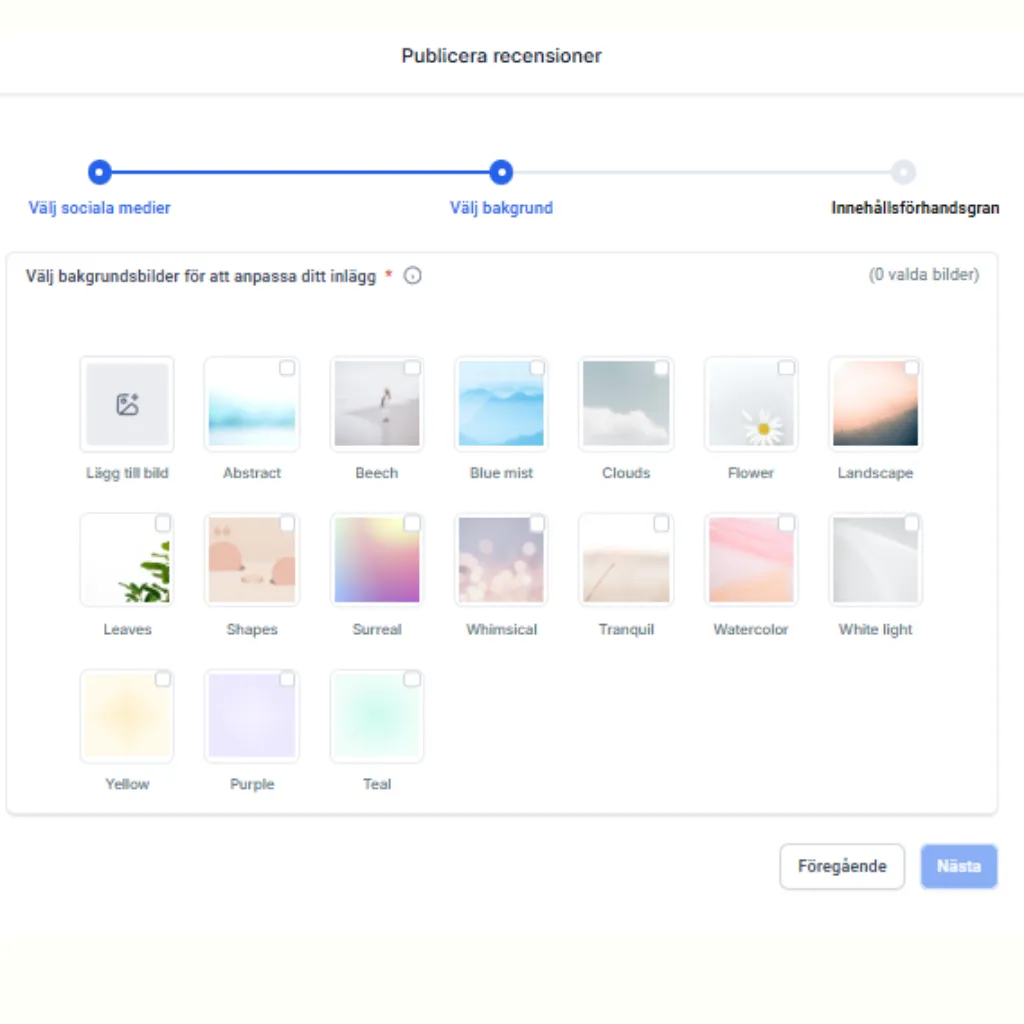Tick the Shapes background checkbox

[287, 524]
